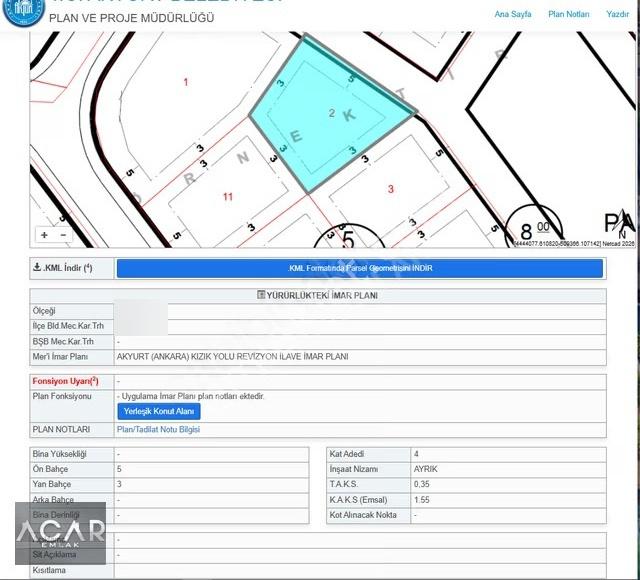Open the Yazdır menu link
Screen dimensions: 640x580
[617, 14]
